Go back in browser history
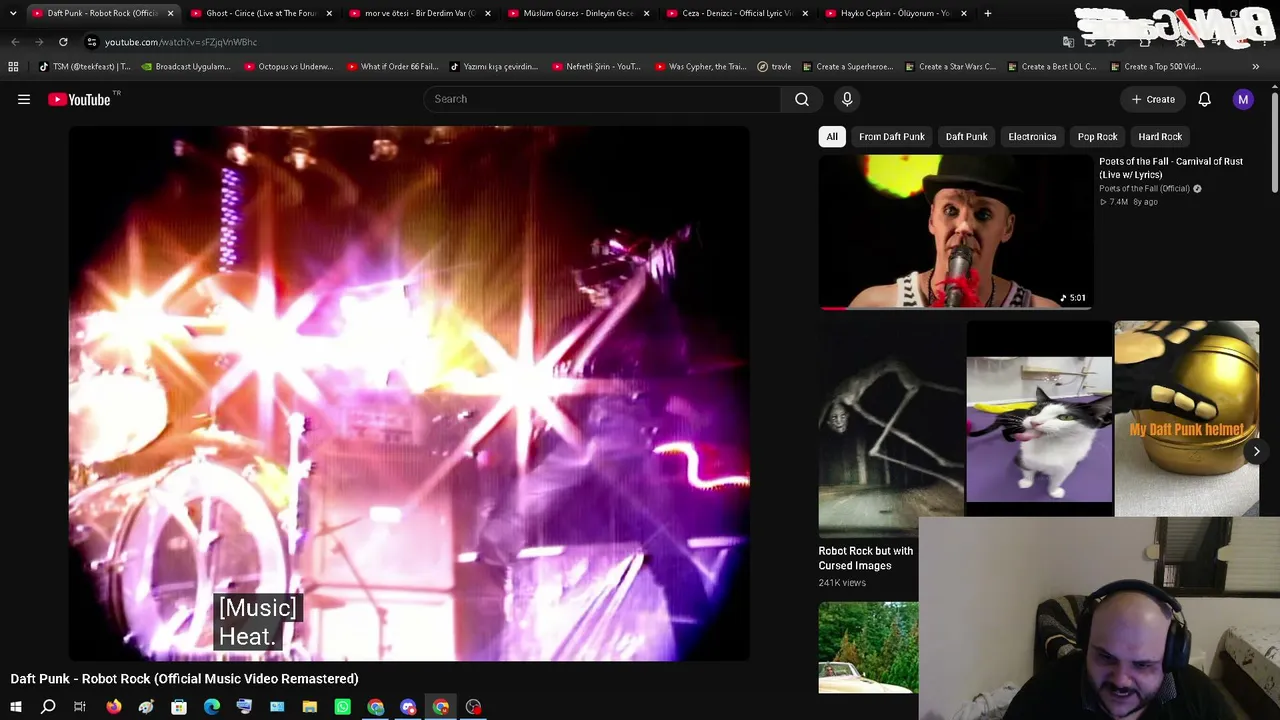Image resolution: width=1280 pixels, height=720 pixels. pos(15,42)
